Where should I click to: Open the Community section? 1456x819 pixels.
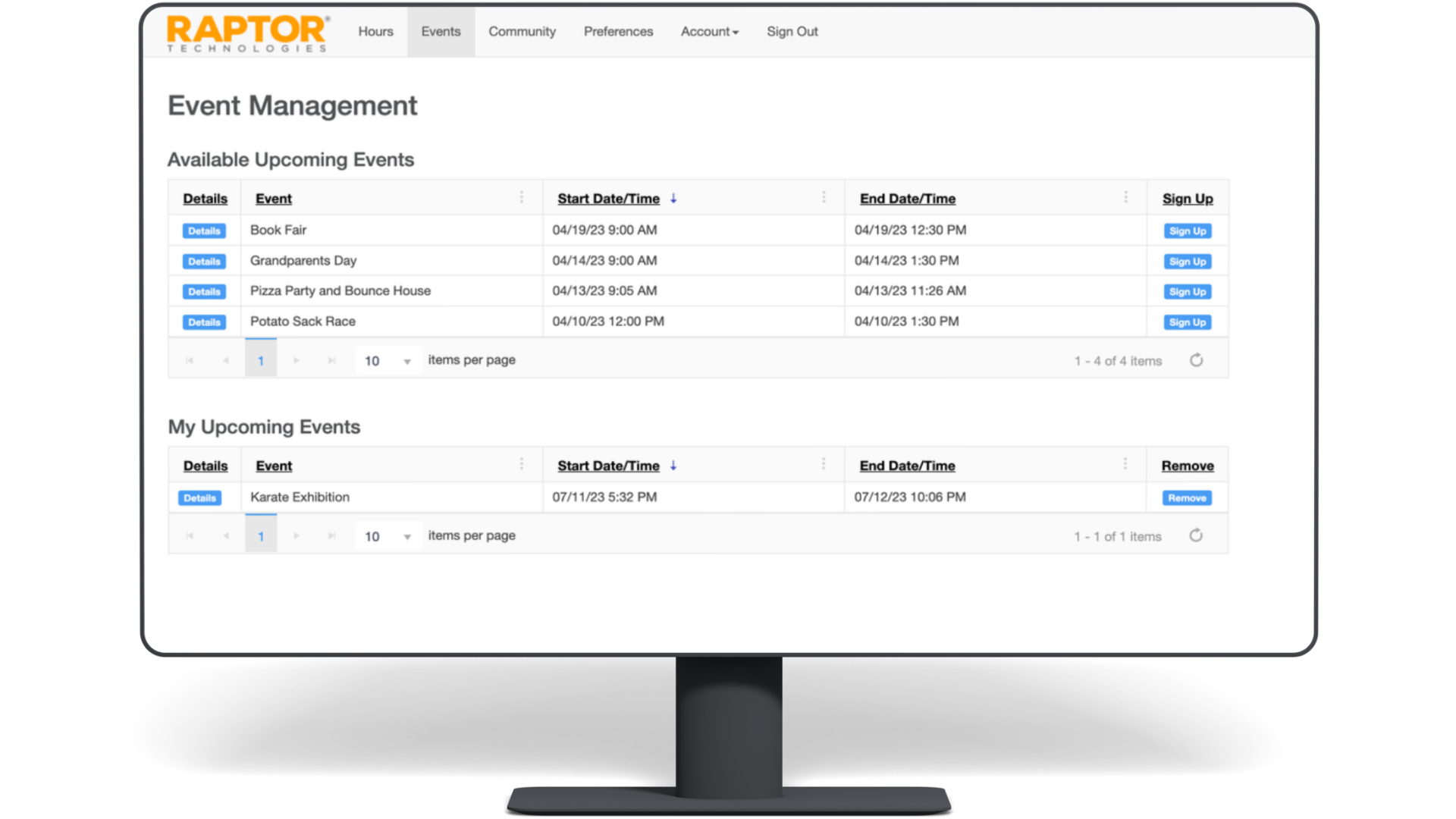point(522,32)
